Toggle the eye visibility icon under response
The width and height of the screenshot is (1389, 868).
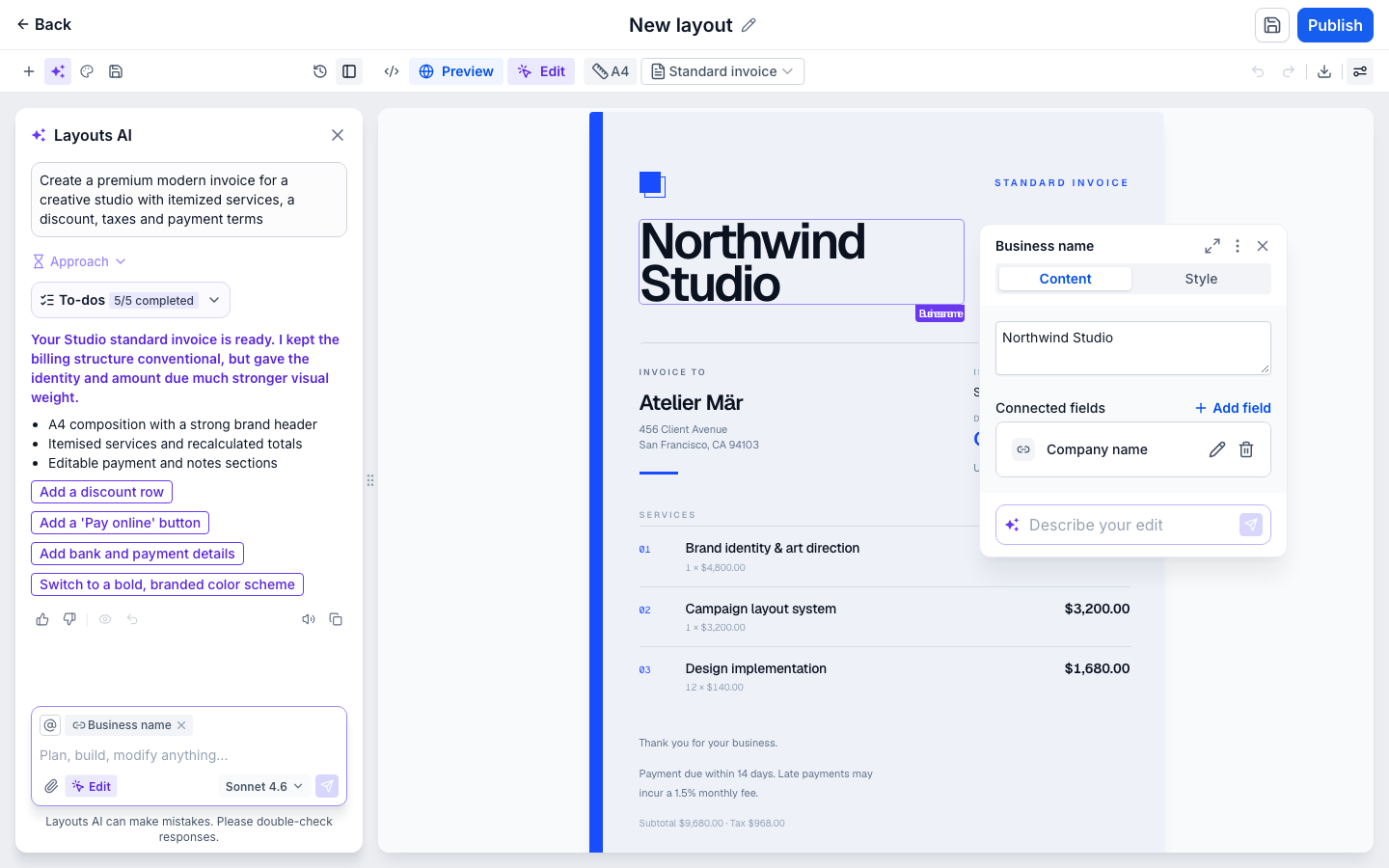click(105, 619)
